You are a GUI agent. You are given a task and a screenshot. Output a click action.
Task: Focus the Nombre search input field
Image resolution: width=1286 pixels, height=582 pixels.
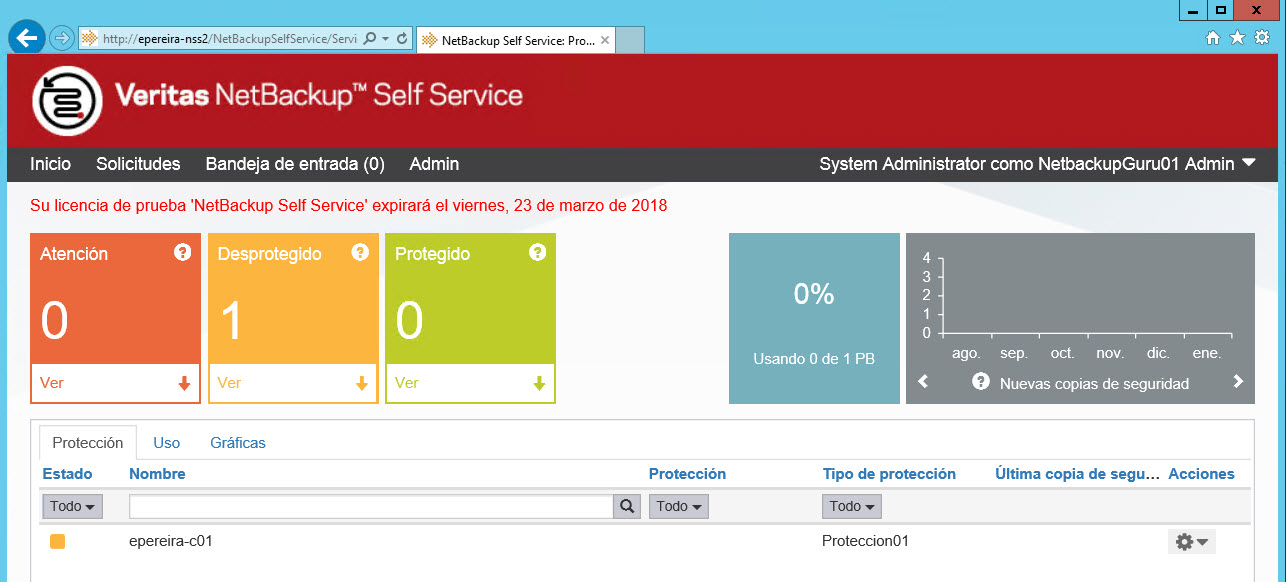click(x=371, y=506)
